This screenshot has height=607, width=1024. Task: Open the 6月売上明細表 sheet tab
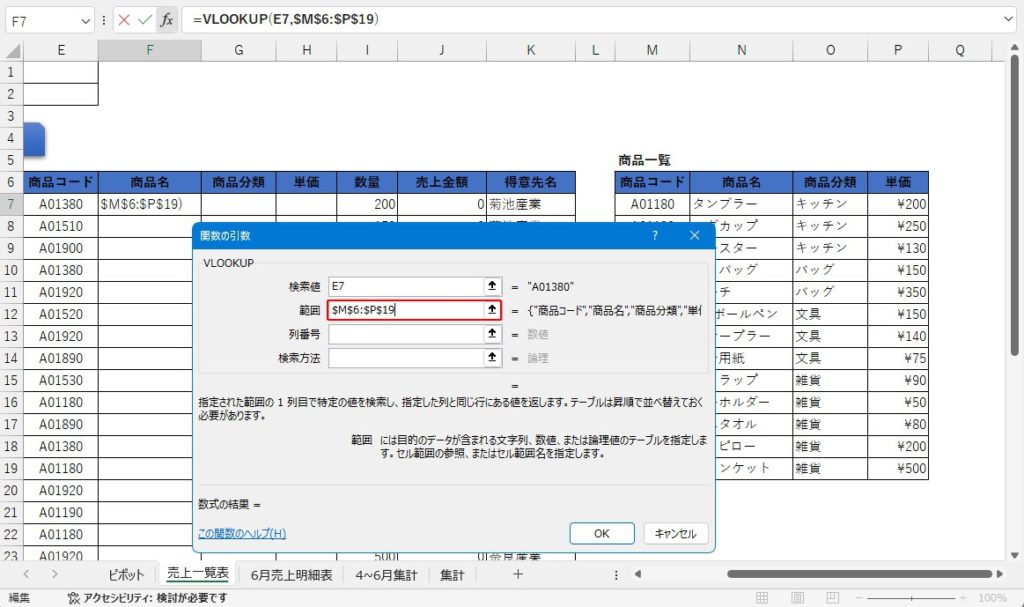(290, 574)
